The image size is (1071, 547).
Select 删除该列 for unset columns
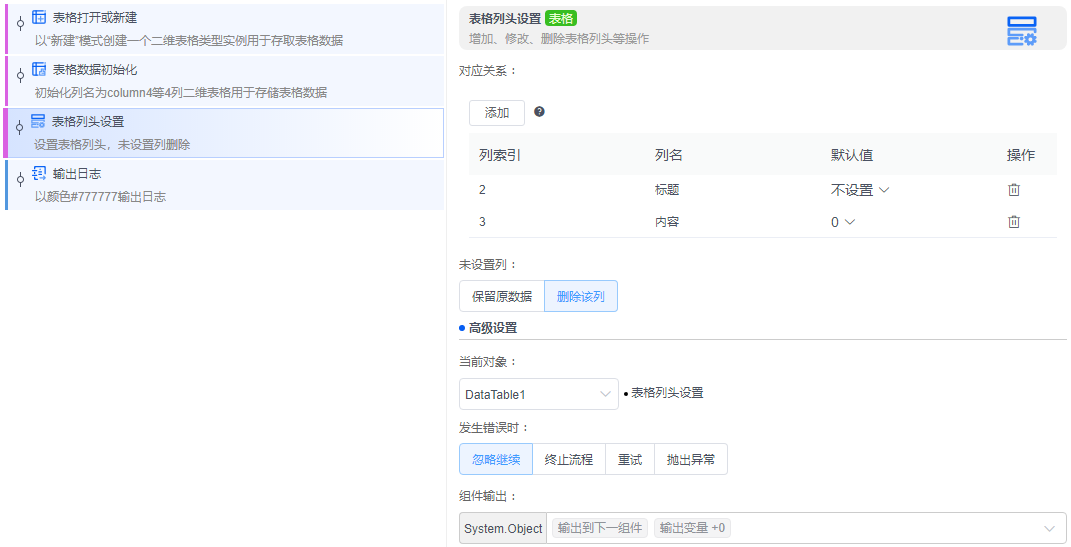point(581,296)
